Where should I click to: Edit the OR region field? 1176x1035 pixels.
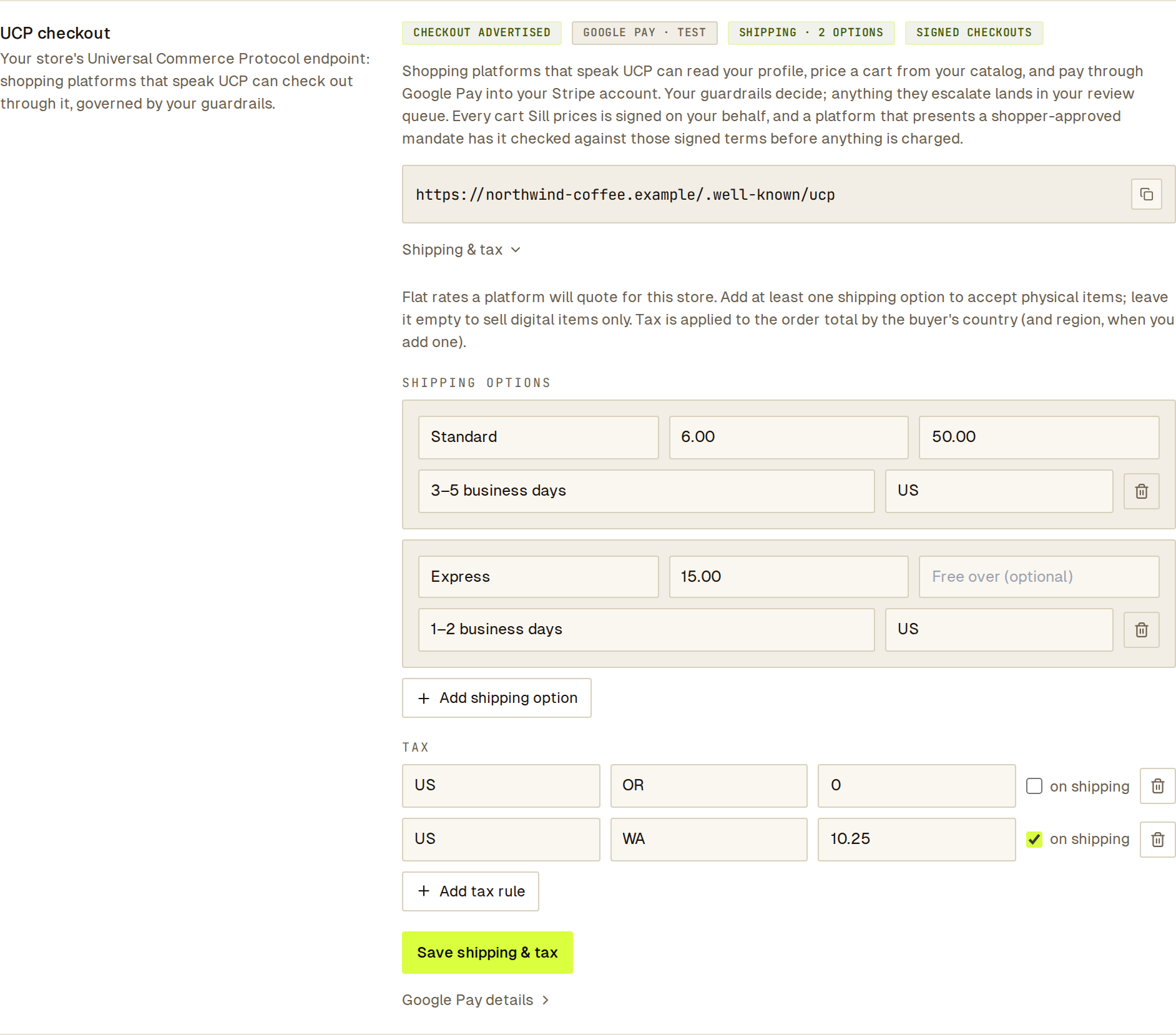(x=709, y=785)
